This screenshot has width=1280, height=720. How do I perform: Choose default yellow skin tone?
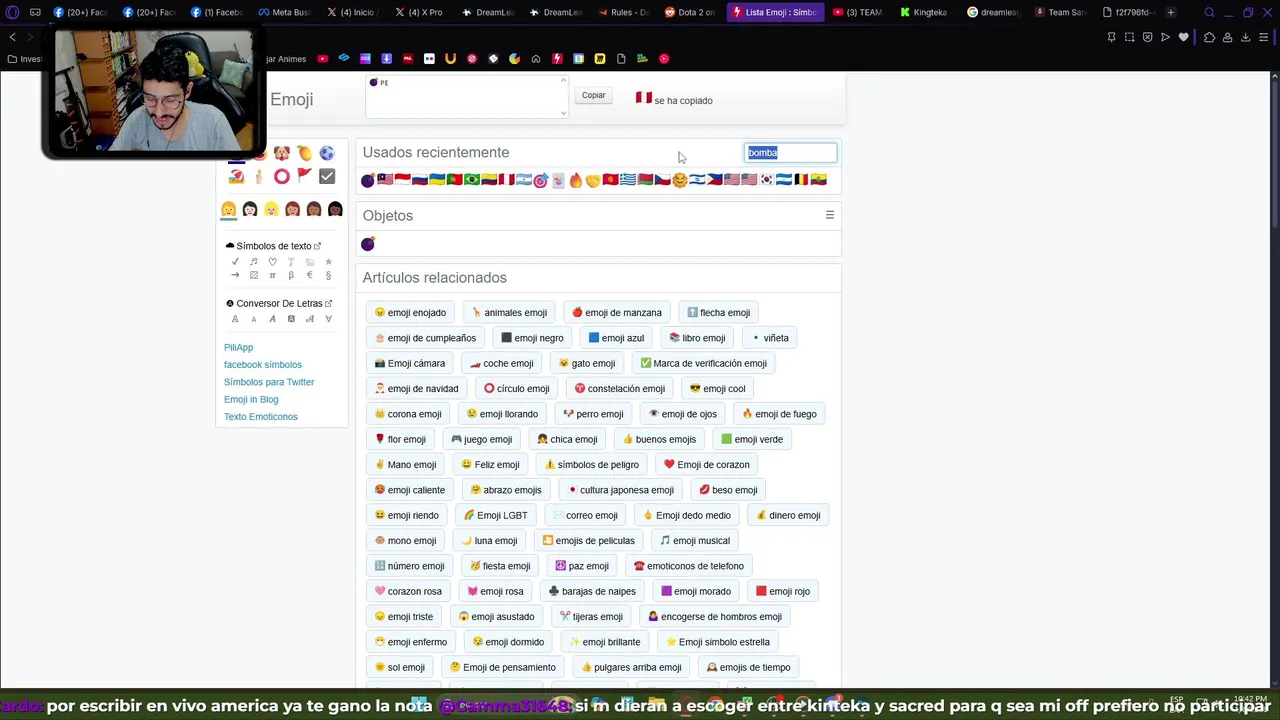tap(228, 209)
